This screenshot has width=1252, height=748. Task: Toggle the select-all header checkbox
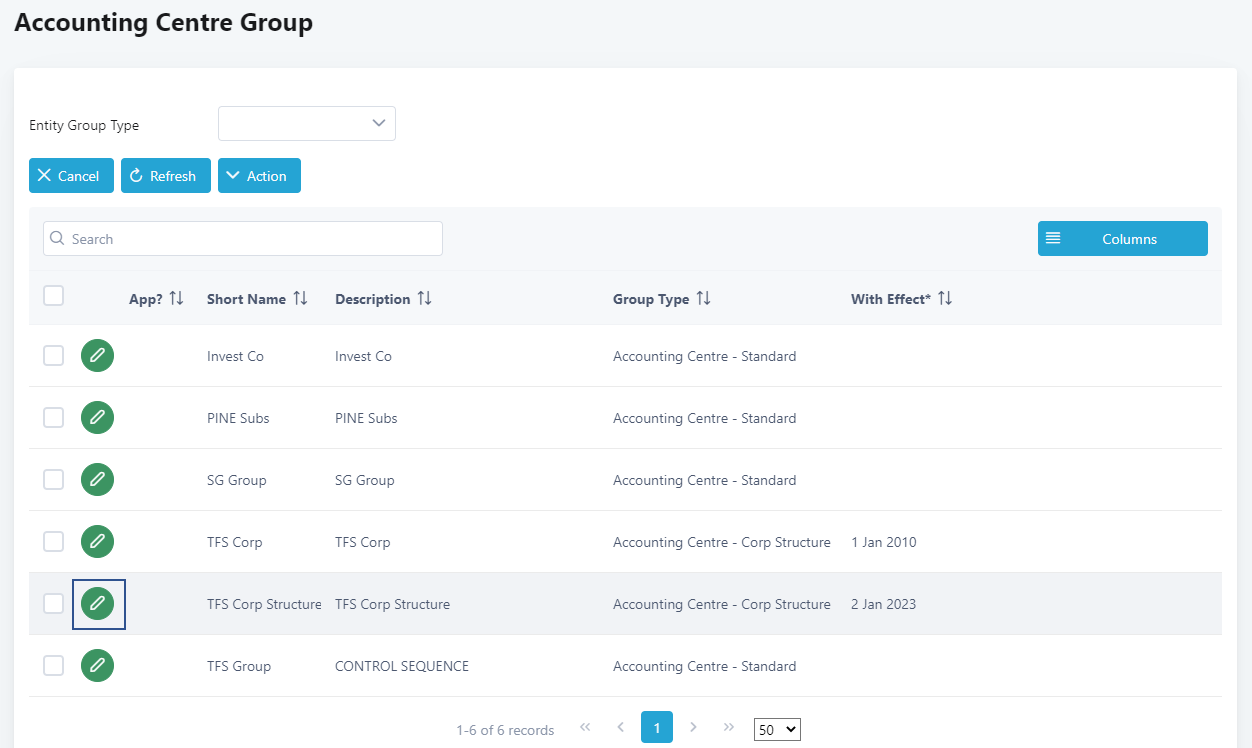(54, 296)
